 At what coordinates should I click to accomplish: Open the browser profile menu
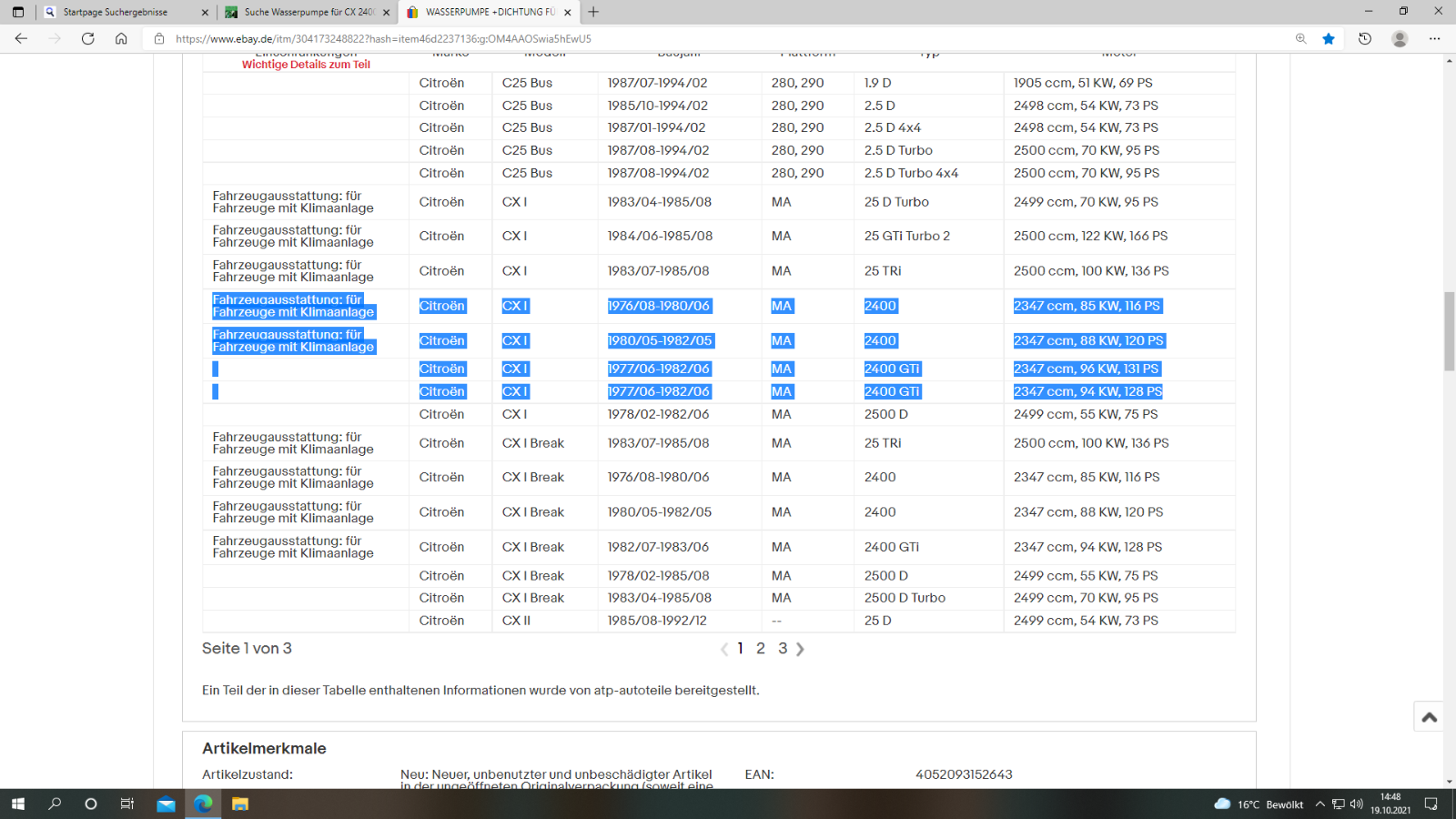pos(1400,38)
